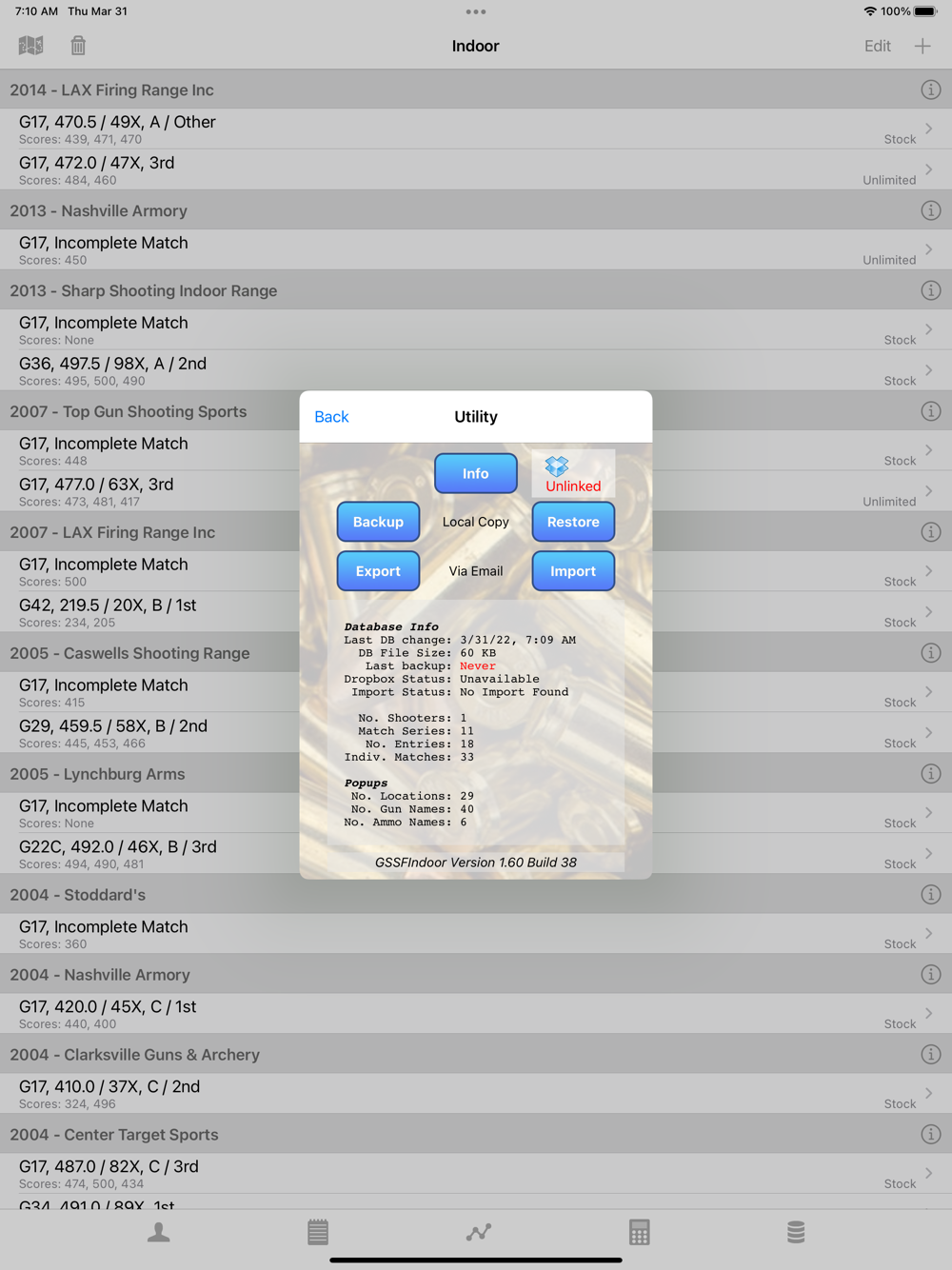Tap the Last backup Never value
This screenshot has width=952, height=1270.
[478, 666]
